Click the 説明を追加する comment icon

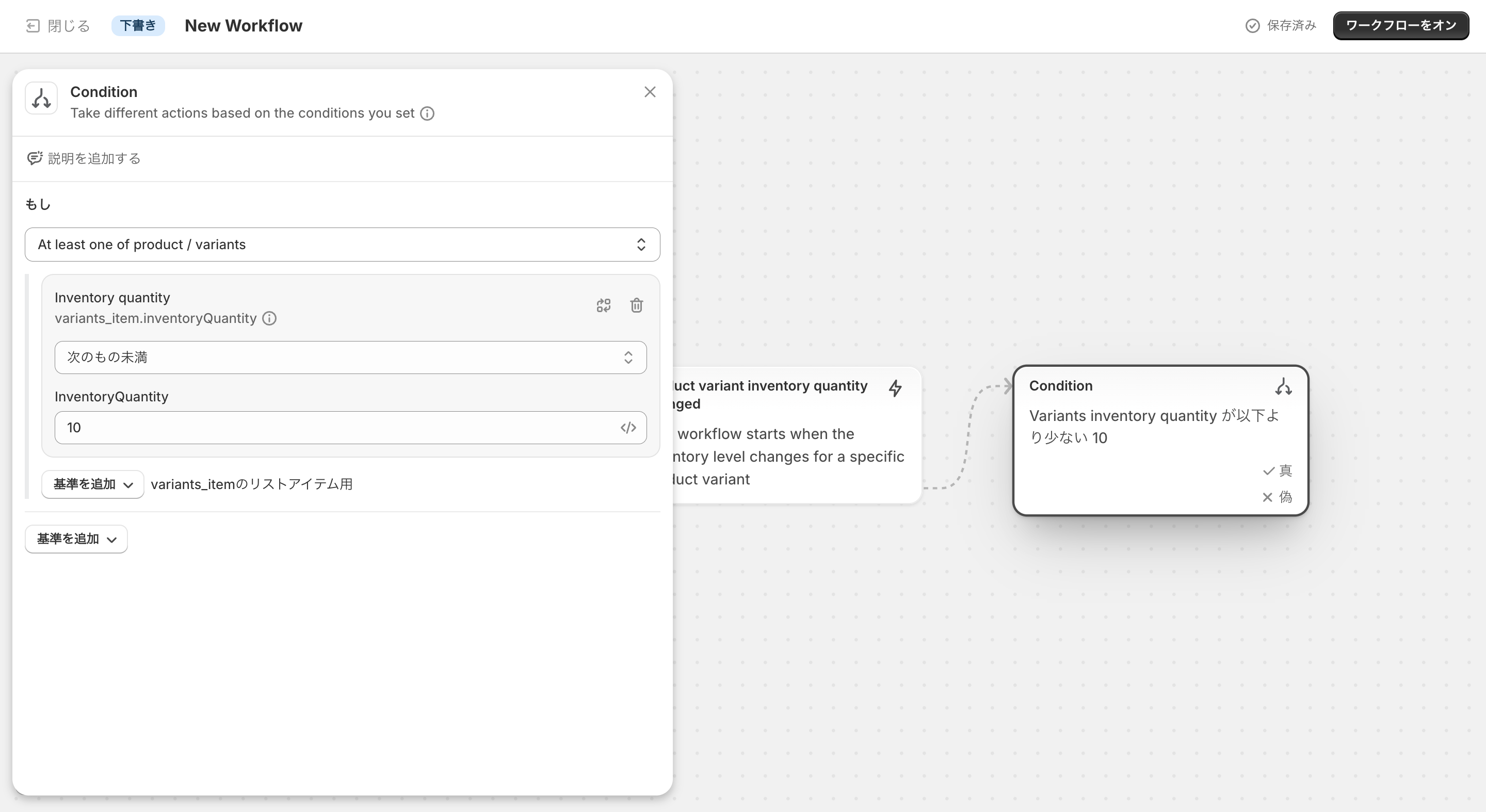point(35,158)
